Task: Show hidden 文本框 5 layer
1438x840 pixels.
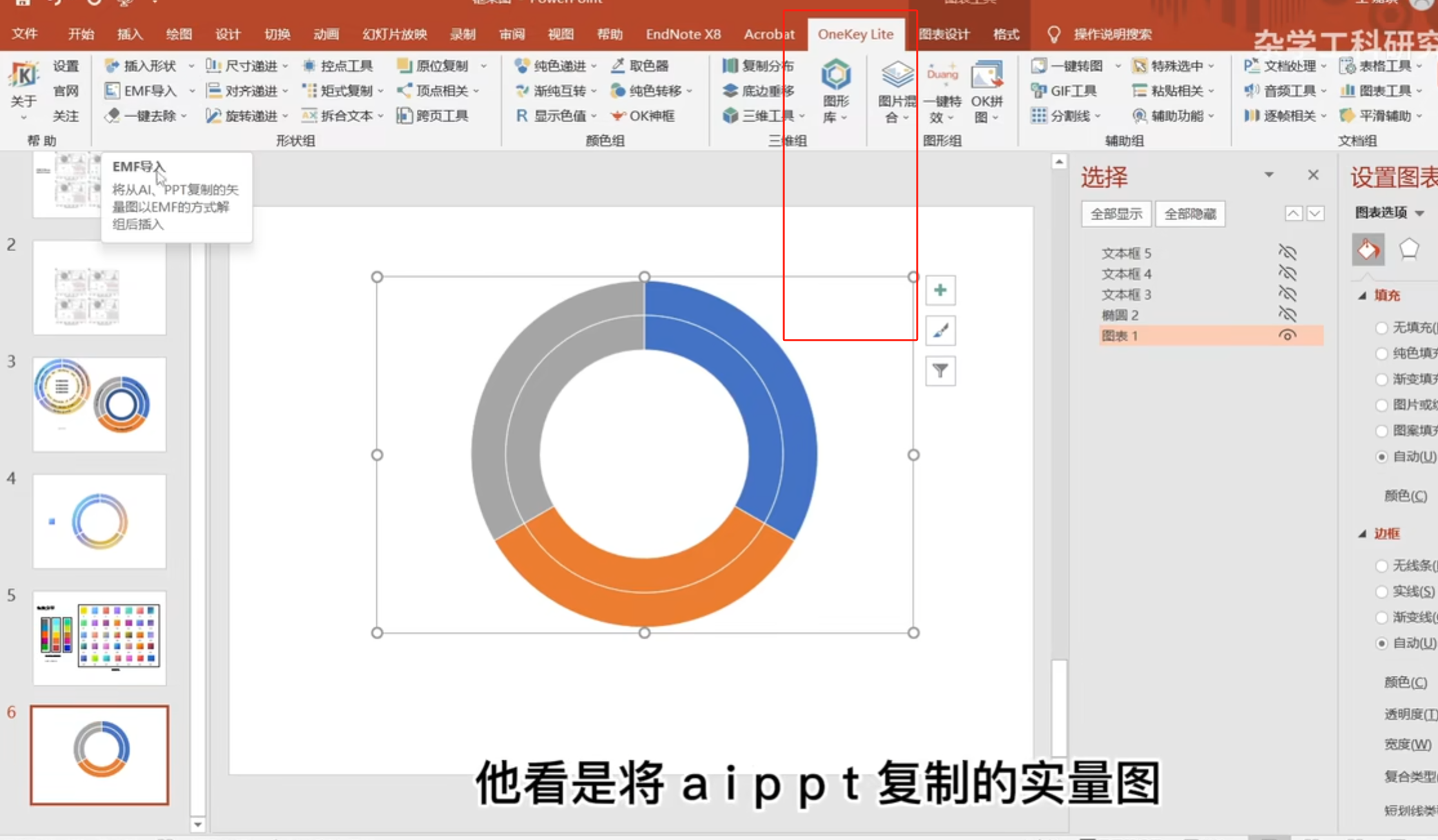Action: click(x=1287, y=253)
